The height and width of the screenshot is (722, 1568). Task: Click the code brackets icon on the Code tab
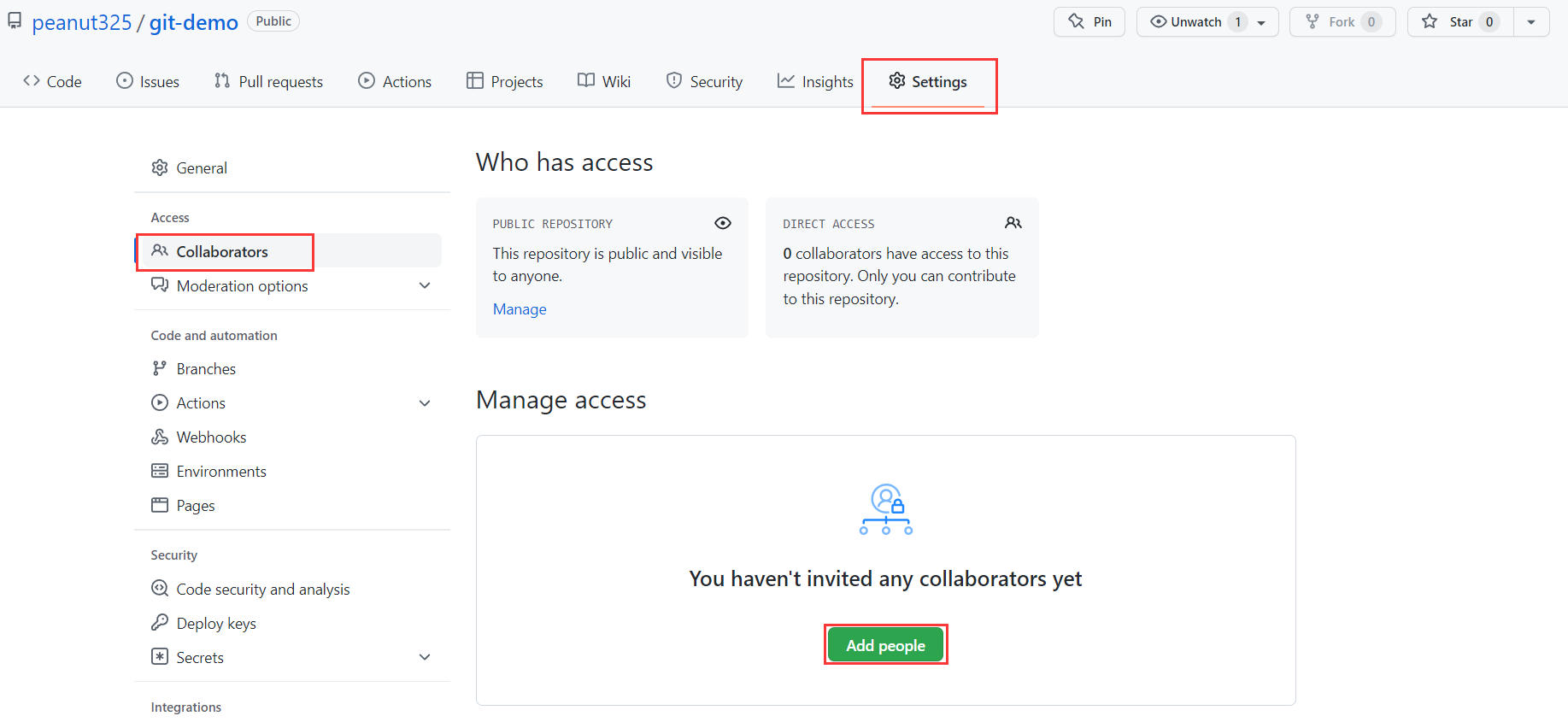[32, 80]
